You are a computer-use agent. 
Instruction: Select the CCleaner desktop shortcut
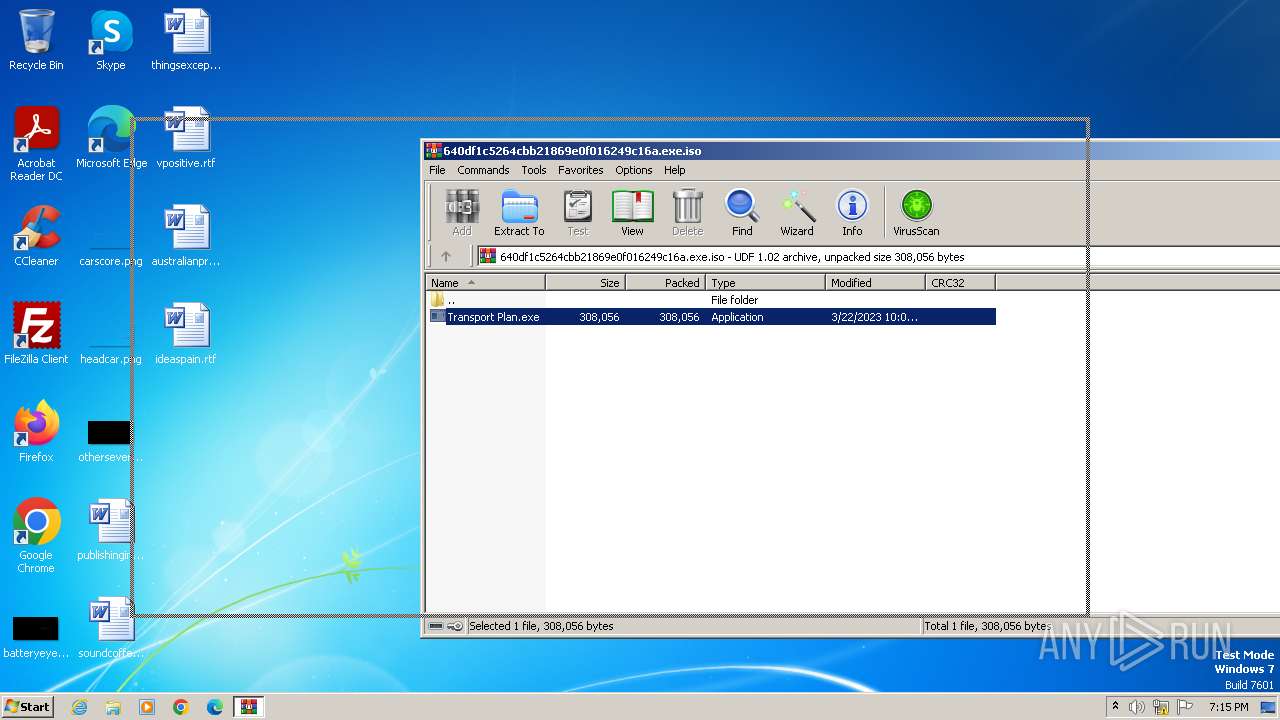(36, 236)
